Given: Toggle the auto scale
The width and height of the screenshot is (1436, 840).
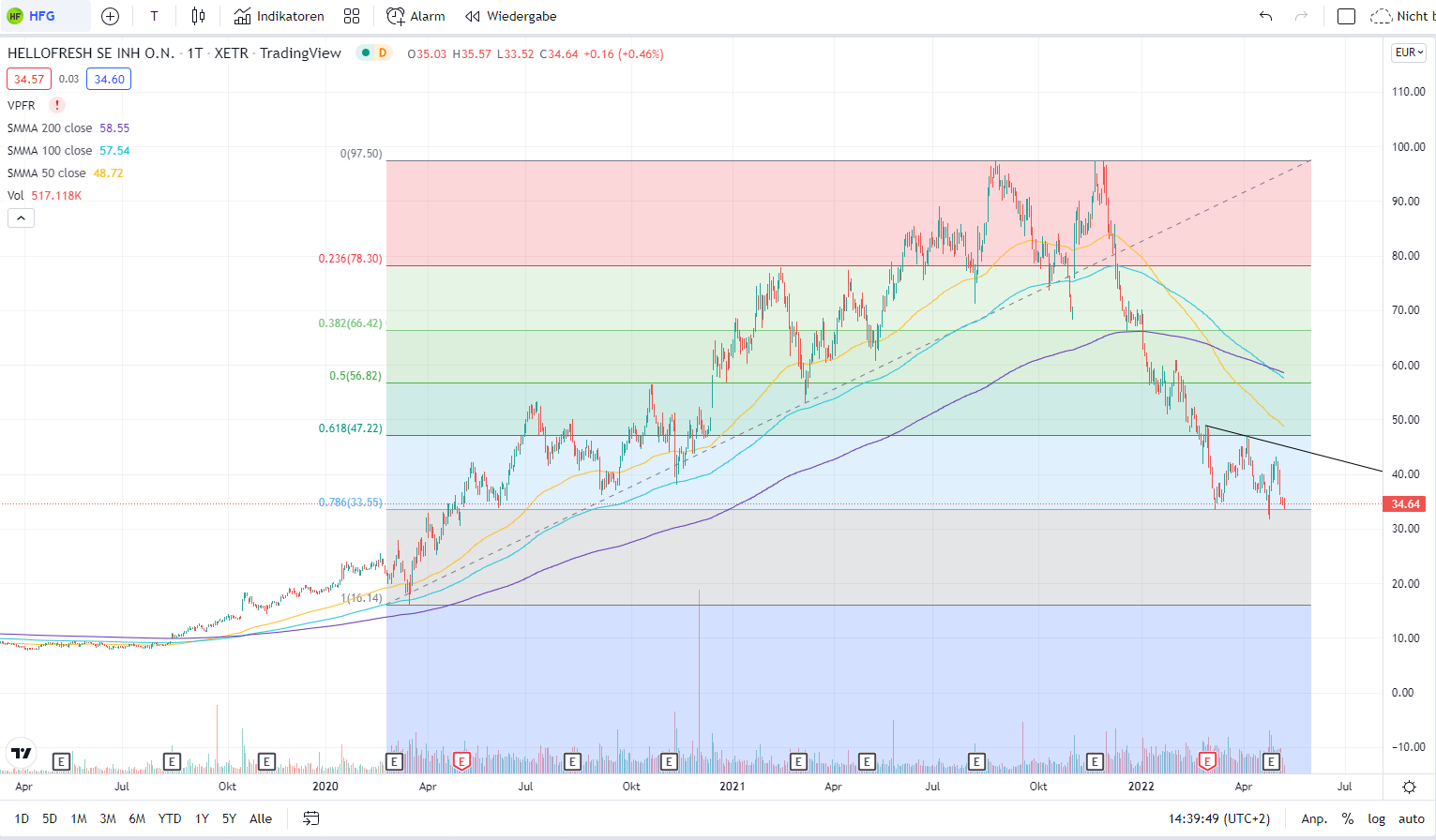Looking at the screenshot, I should [x=1412, y=818].
